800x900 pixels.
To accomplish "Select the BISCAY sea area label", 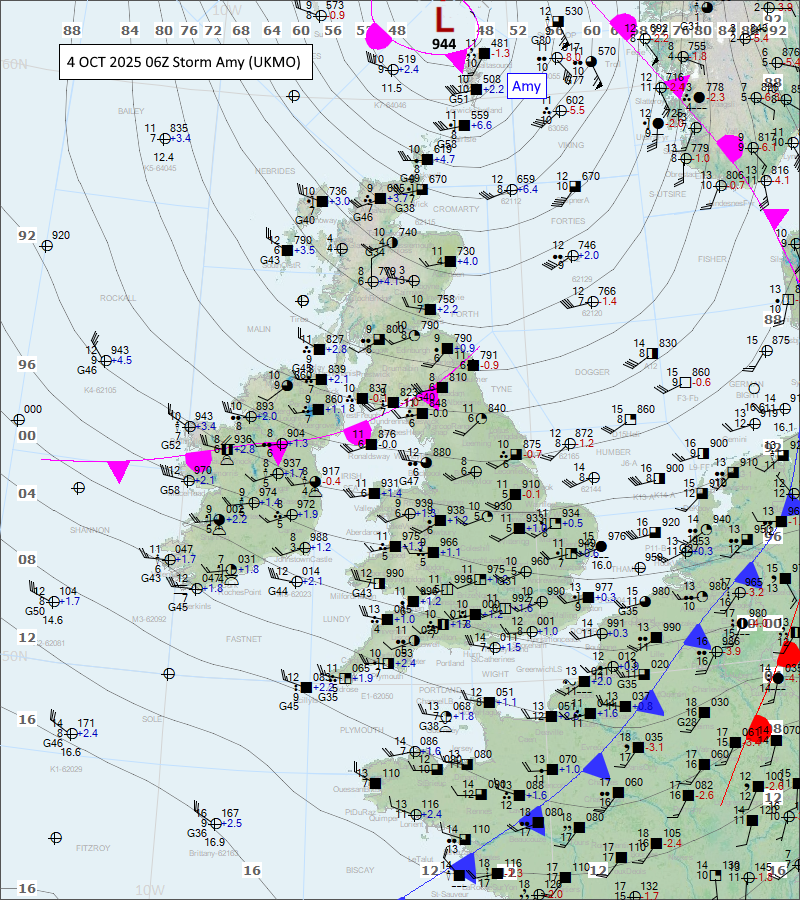I will pos(359,870).
